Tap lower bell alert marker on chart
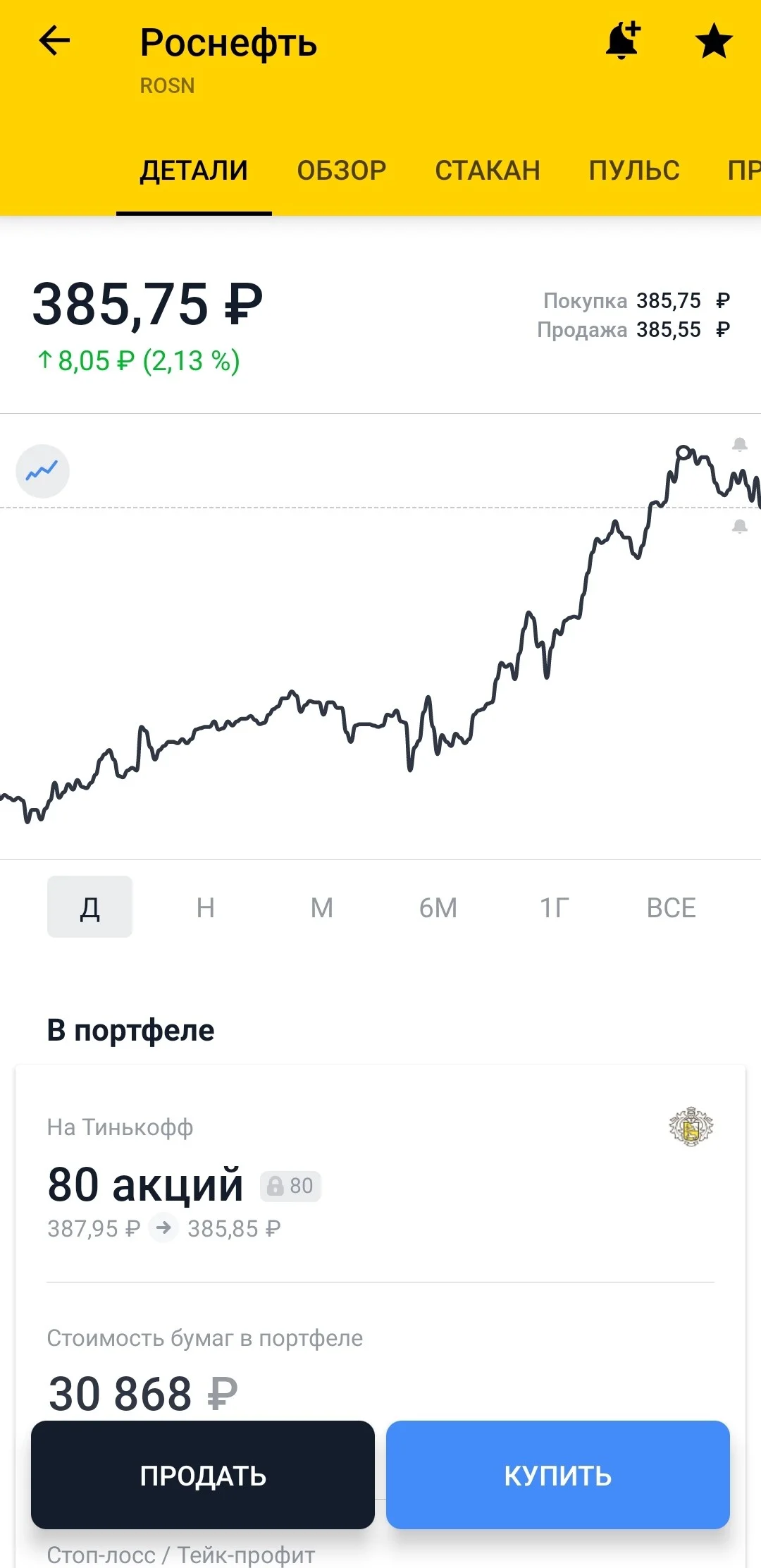Image resolution: width=761 pixels, height=1568 pixels. 739,526
